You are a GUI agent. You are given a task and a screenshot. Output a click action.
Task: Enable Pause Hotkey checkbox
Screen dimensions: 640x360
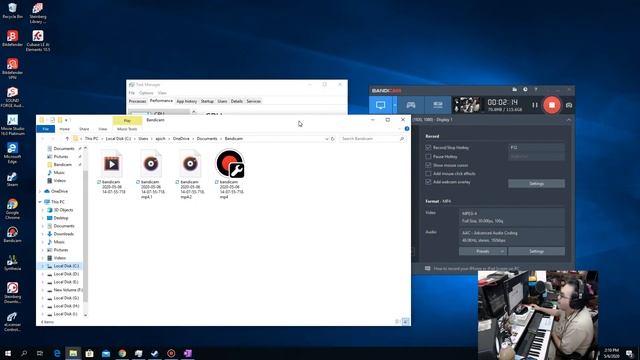[x=428, y=156]
